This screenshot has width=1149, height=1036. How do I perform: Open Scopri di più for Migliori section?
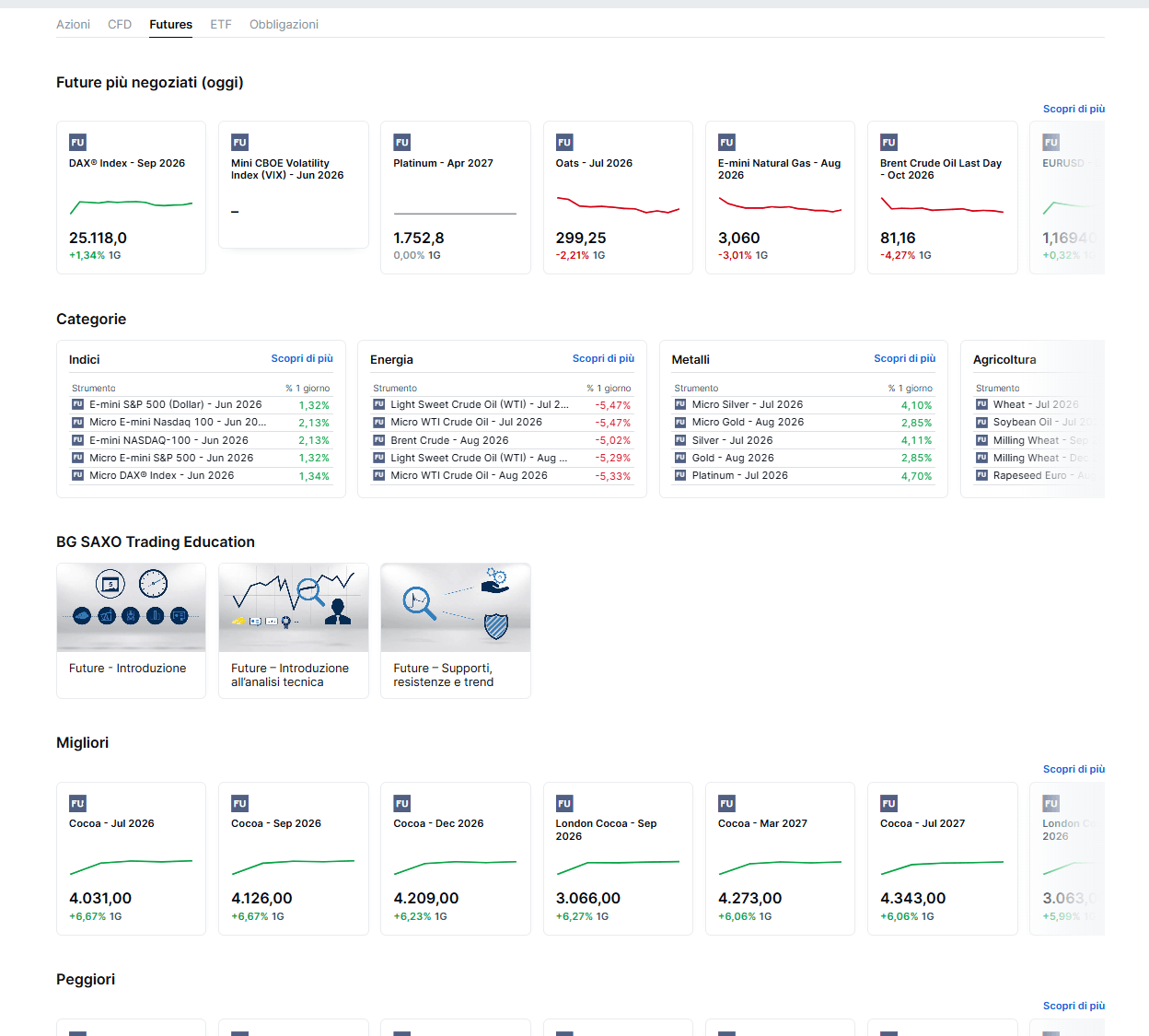click(x=1074, y=769)
